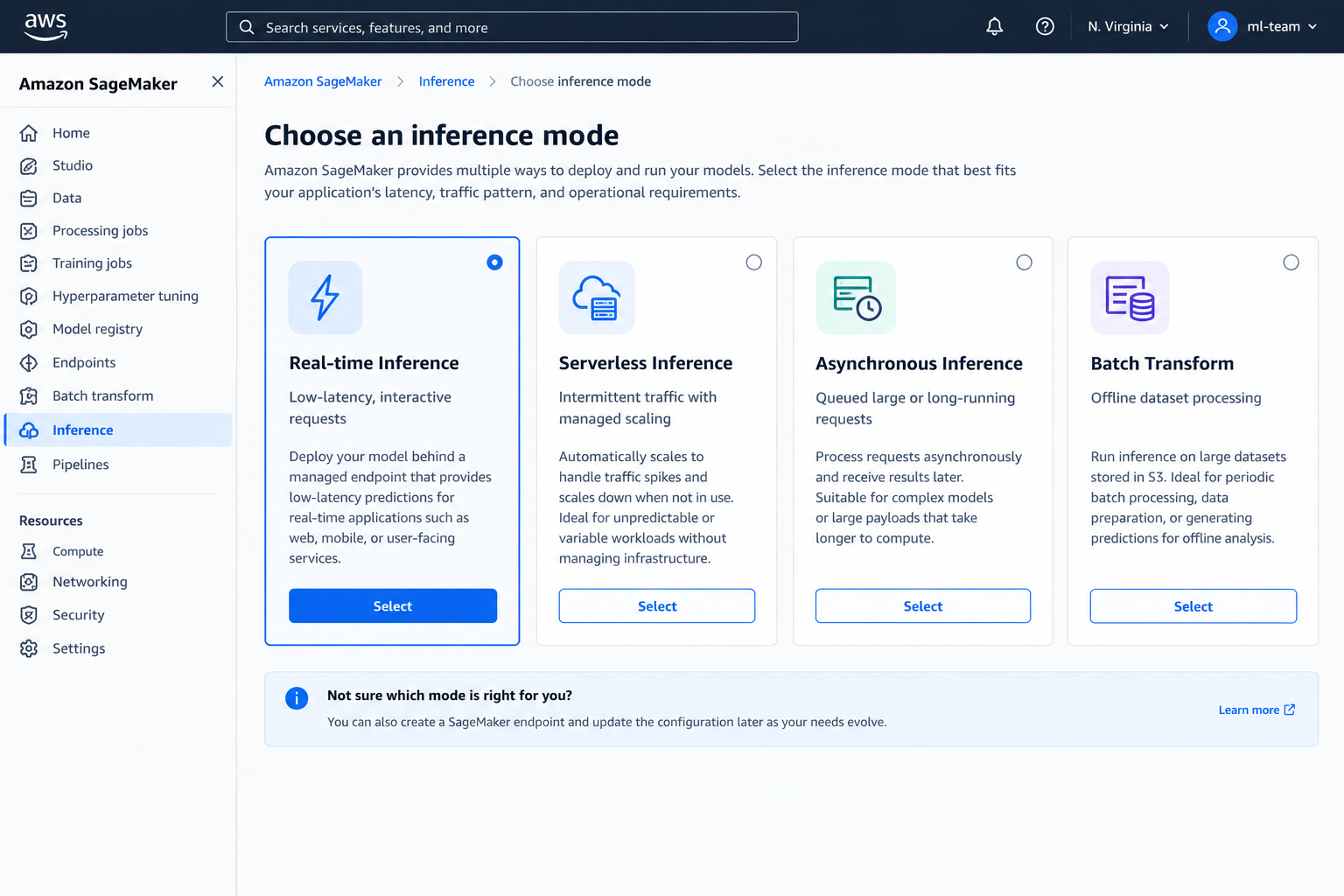This screenshot has width=1344, height=896.
Task: Select the Asynchronous Inference radio button
Action: [1024, 262]
